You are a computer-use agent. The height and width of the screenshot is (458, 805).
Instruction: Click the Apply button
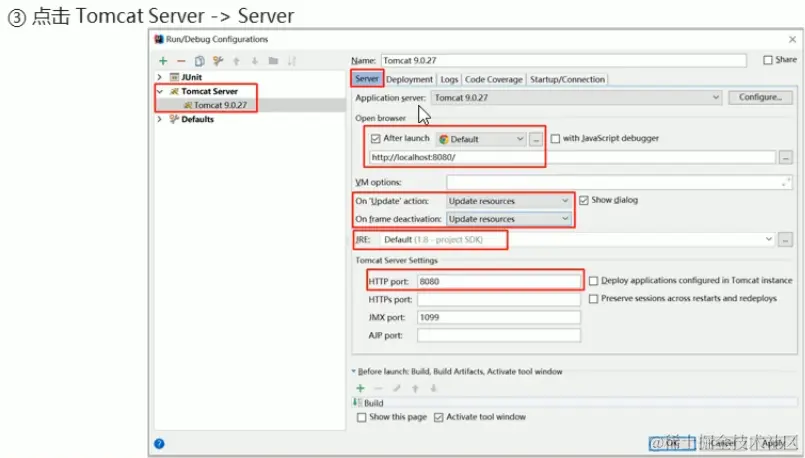pyautogui.click(x=773, y=443)
